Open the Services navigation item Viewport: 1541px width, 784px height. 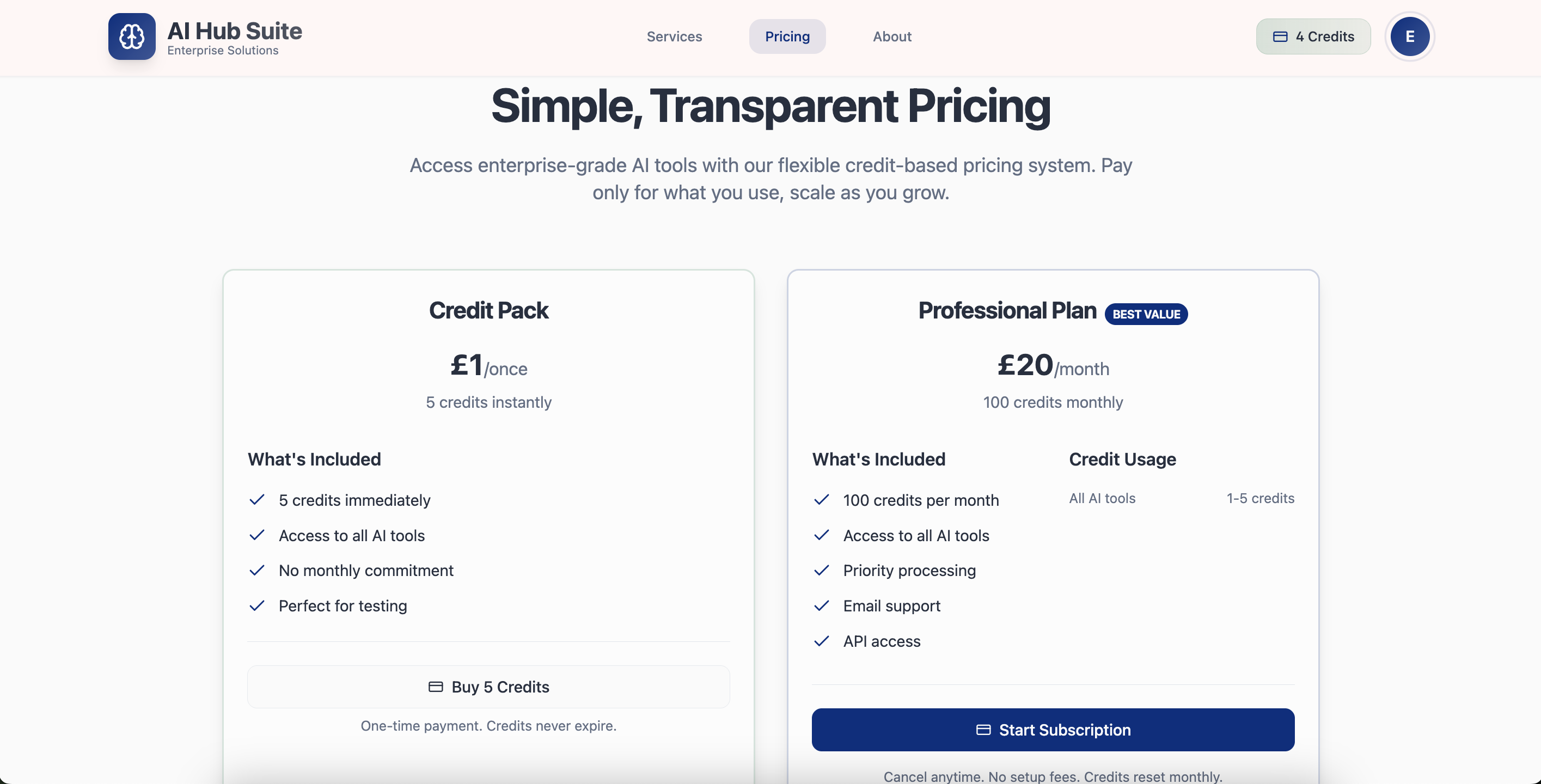point(674,36)
